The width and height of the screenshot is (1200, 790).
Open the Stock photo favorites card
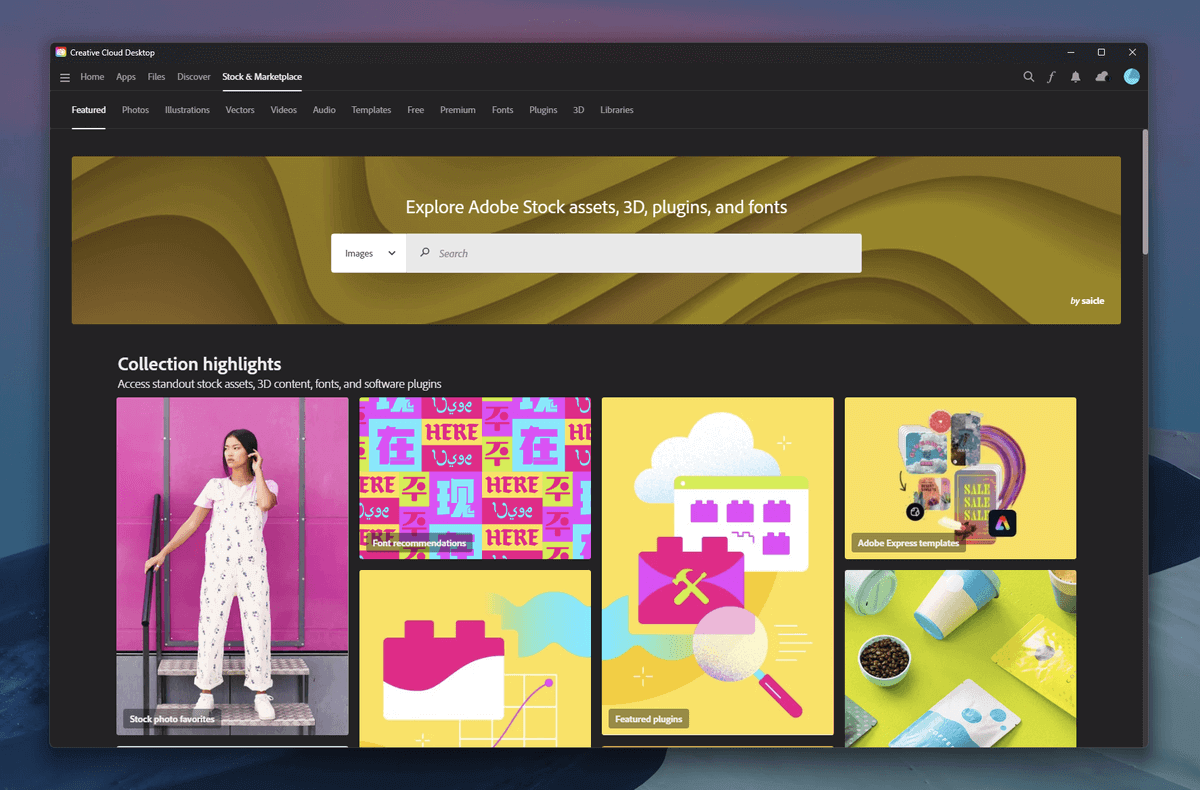pyautogui.click(x=232, y=566)
